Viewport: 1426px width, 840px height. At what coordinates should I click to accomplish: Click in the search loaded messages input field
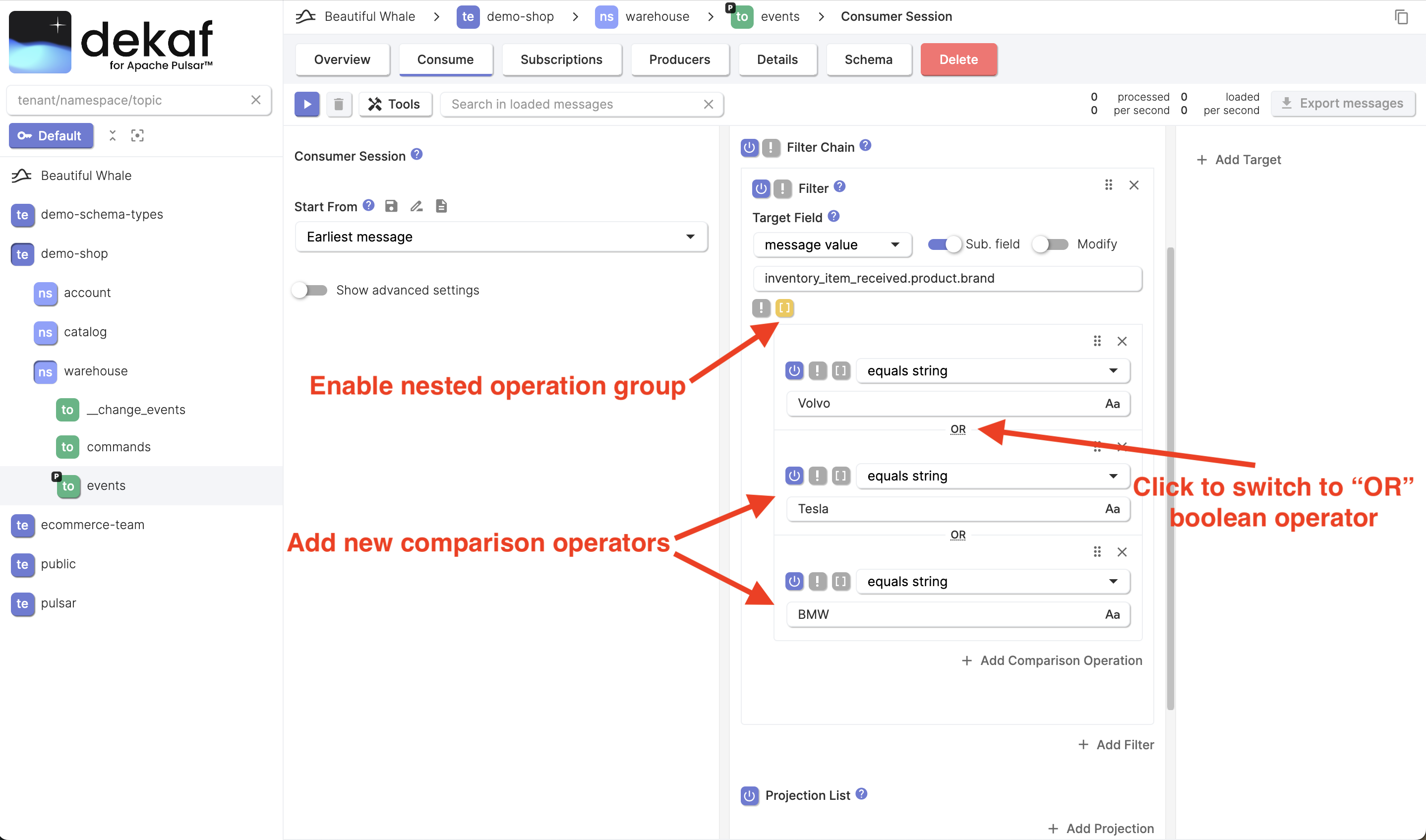tap(576, 104)
